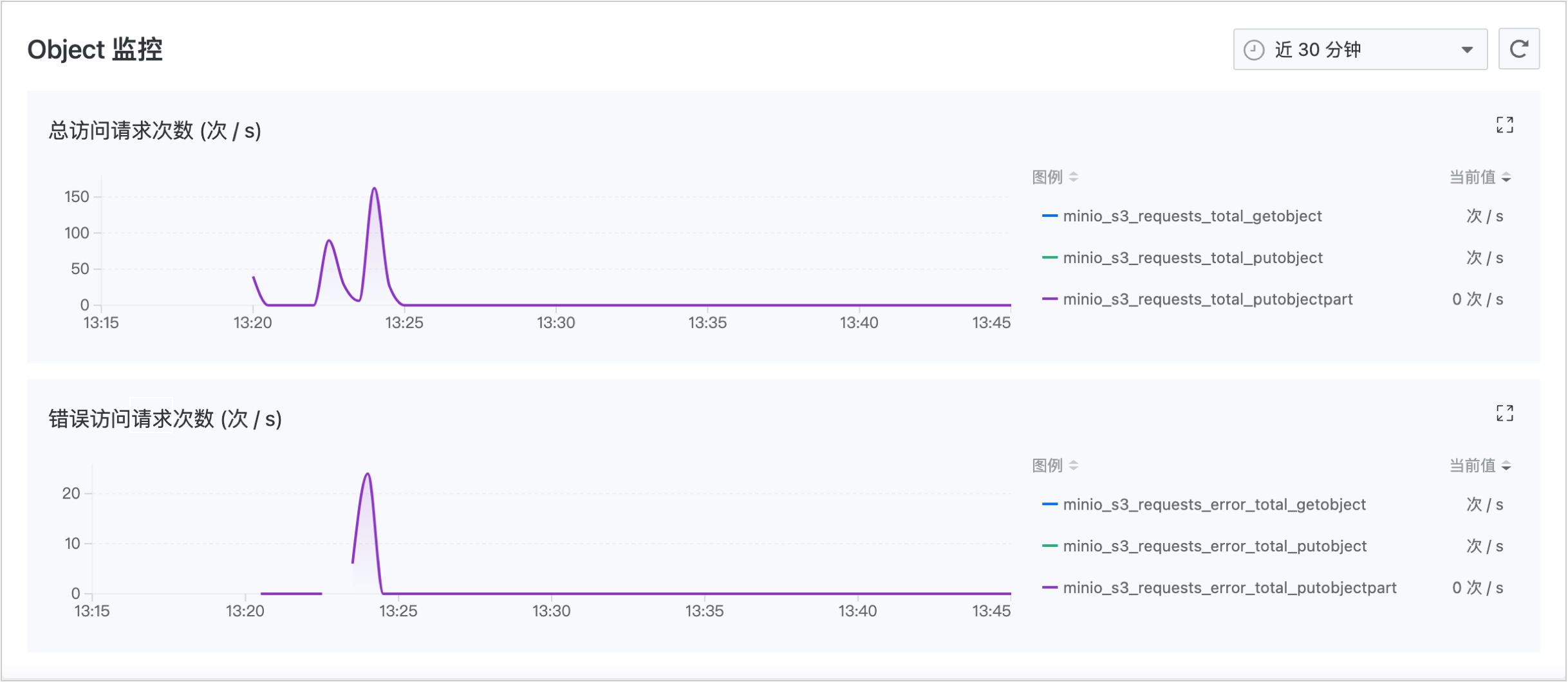Toggle minio_s3_requests_total_getobject series visibility
This screenshot has height=682, width=1568.
point(1191,216)
